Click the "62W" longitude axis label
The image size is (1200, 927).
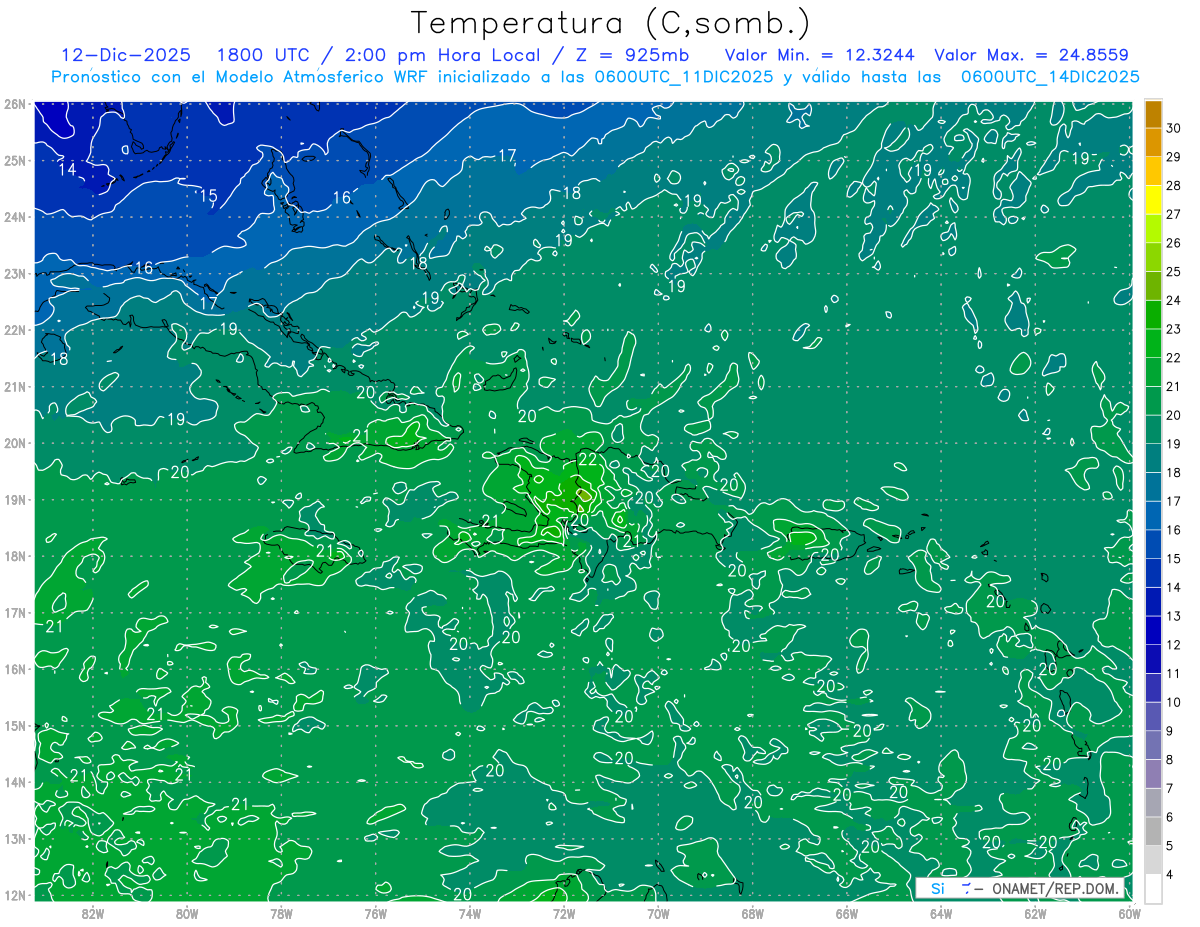(1035, 913)
